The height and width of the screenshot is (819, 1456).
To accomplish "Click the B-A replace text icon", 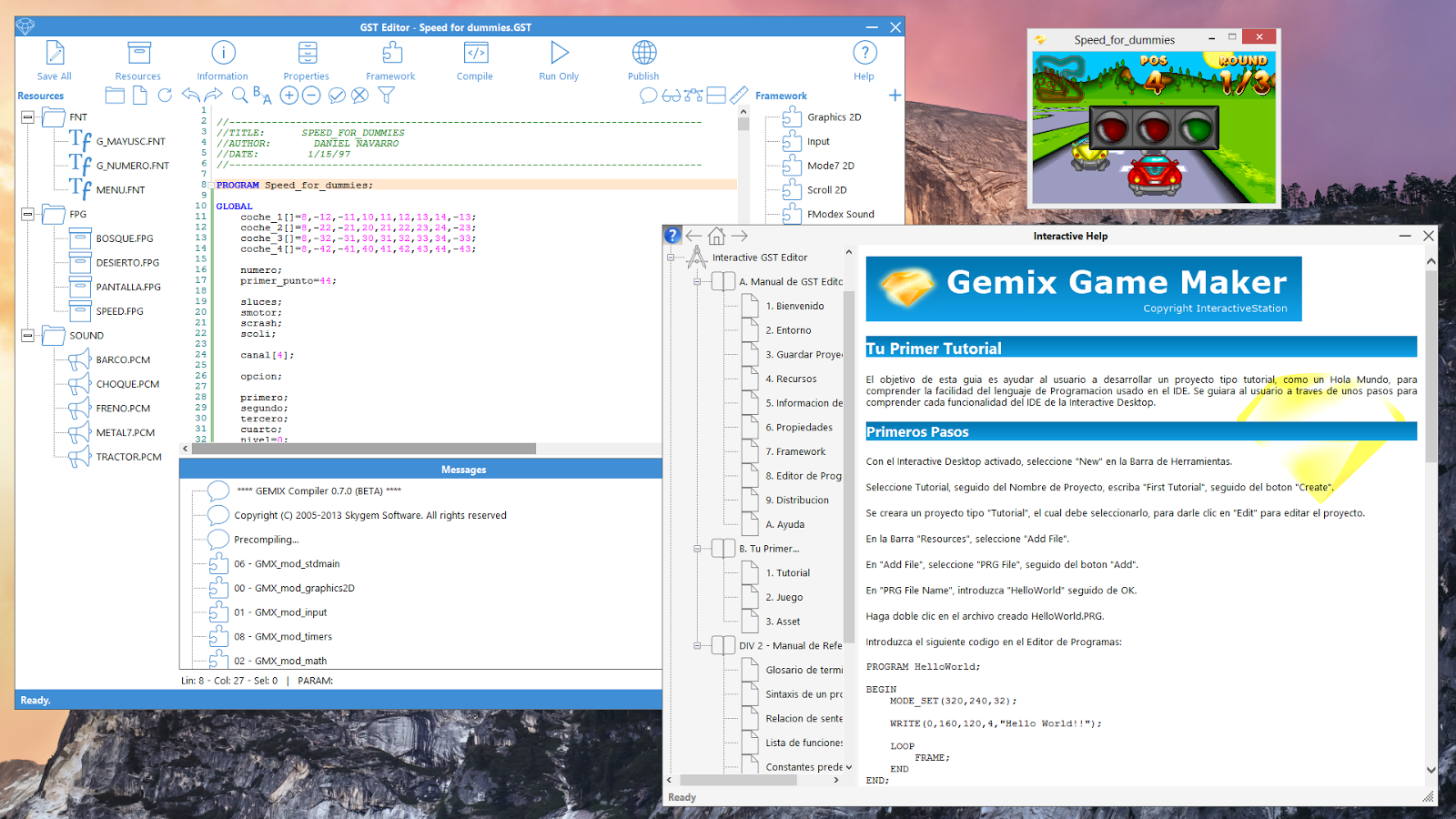I will coord(263,95).
